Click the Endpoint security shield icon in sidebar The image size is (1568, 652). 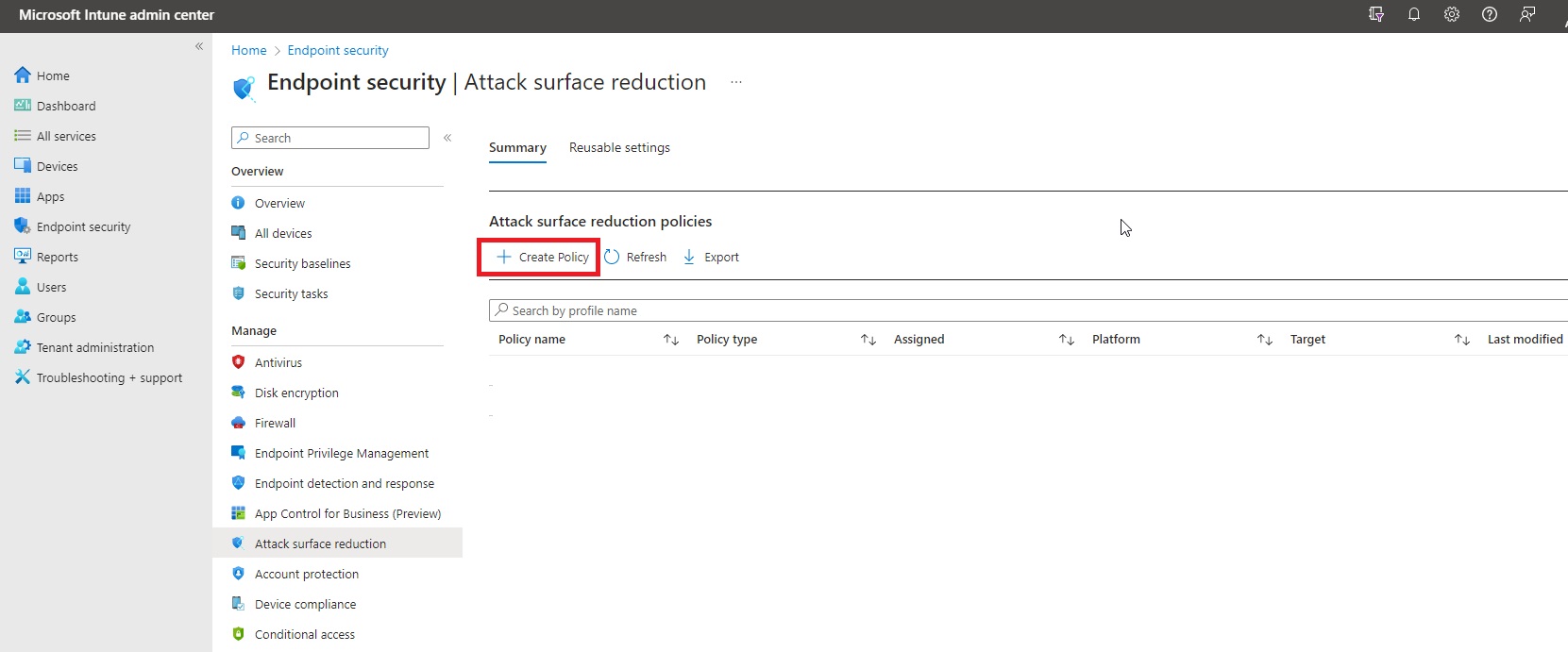[23, 226]
